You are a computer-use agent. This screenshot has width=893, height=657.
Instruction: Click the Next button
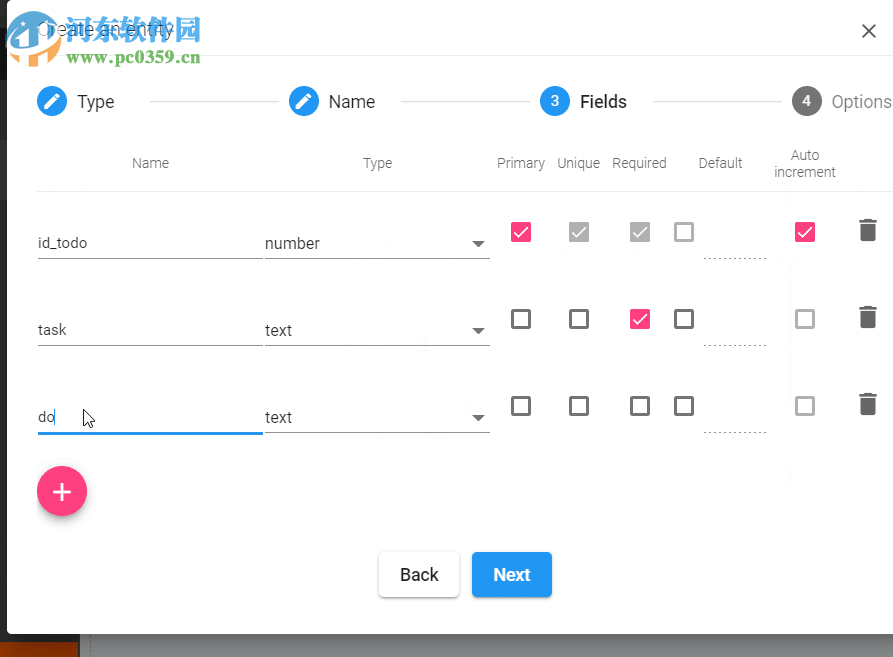click(511, 574)
